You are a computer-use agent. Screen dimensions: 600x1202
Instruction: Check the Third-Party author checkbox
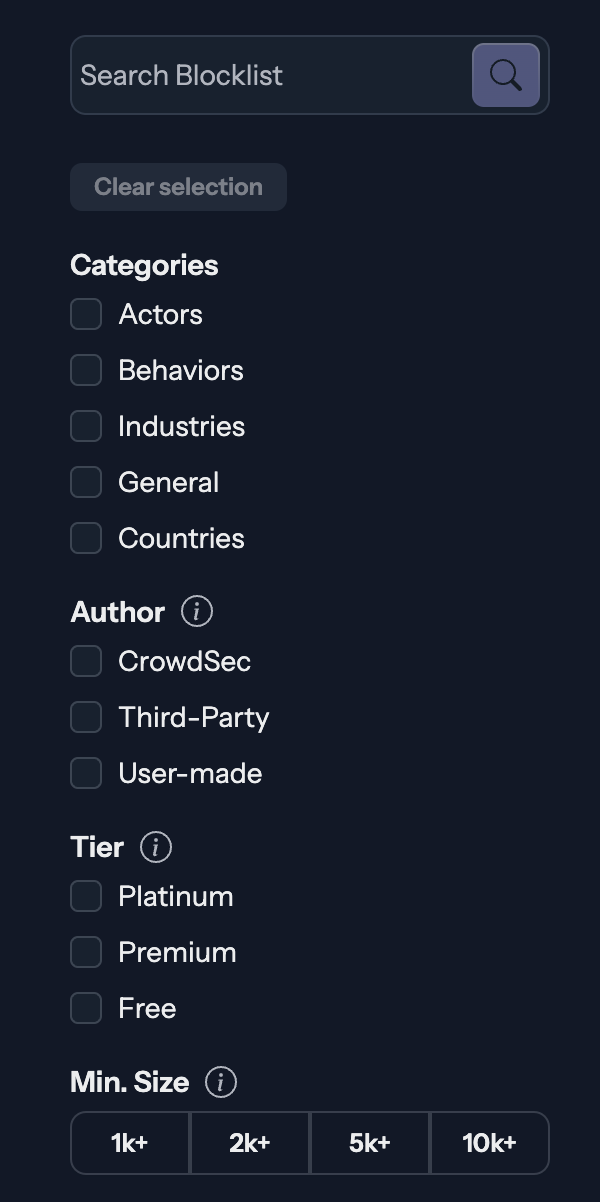(86, 717)
